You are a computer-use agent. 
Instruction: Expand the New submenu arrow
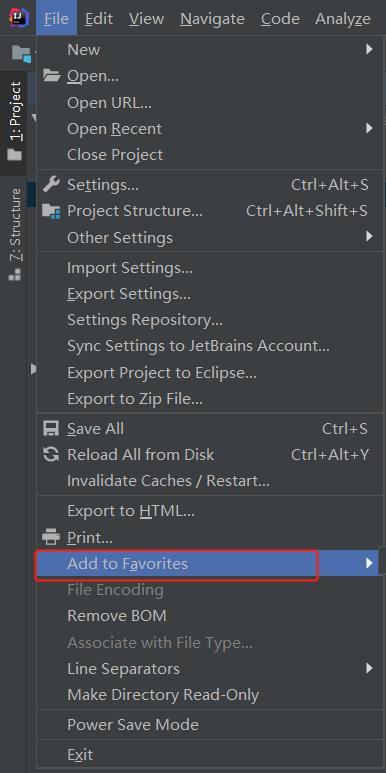tap(369, 49)
